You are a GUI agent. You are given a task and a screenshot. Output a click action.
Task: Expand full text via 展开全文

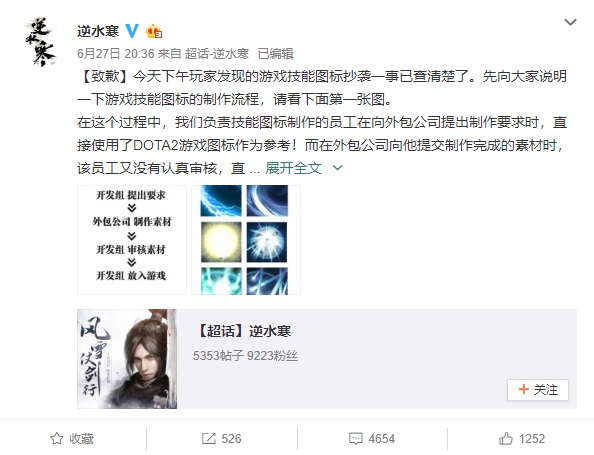(294, 168)
